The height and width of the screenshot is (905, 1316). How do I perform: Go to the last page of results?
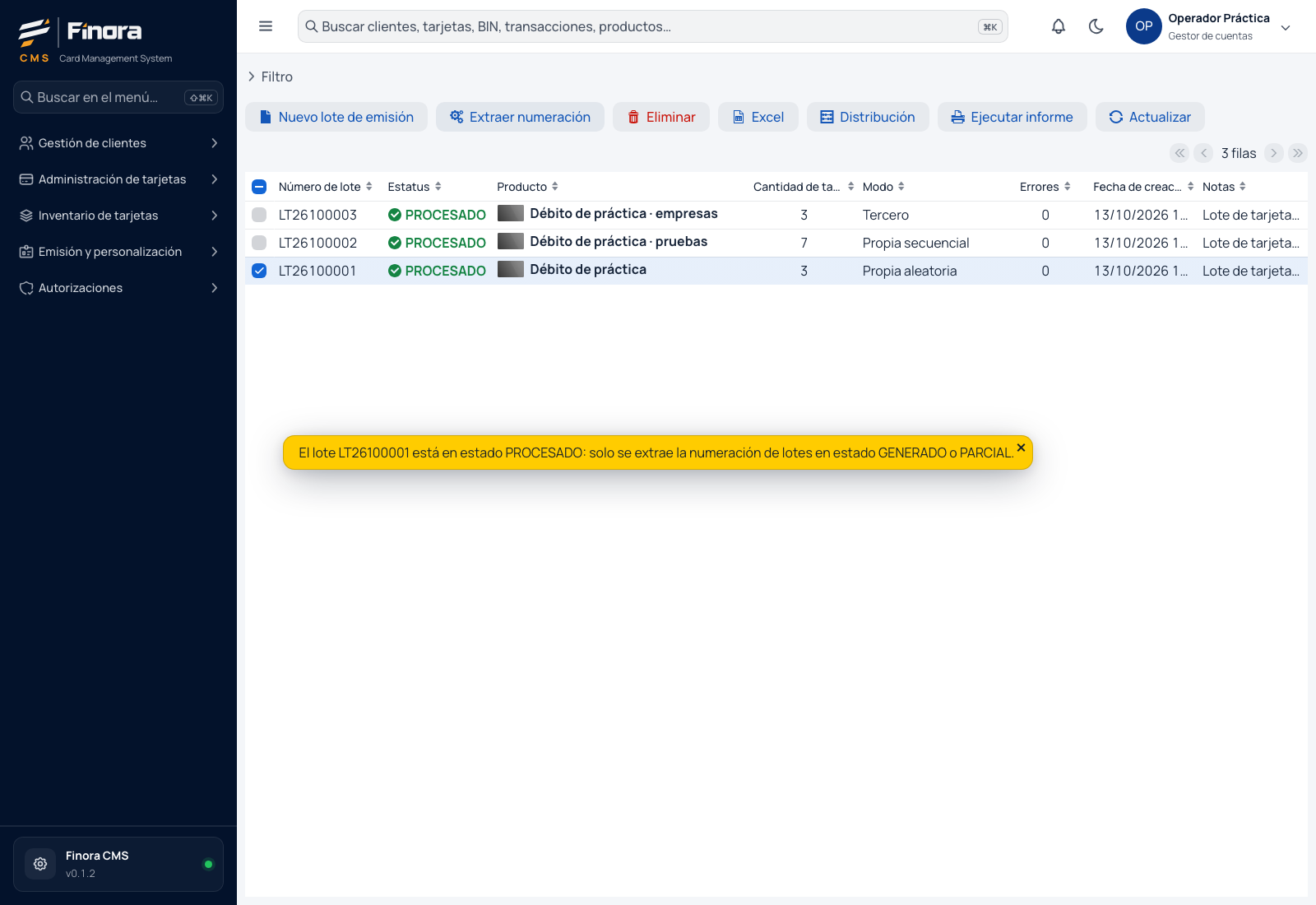point(1298,153)
